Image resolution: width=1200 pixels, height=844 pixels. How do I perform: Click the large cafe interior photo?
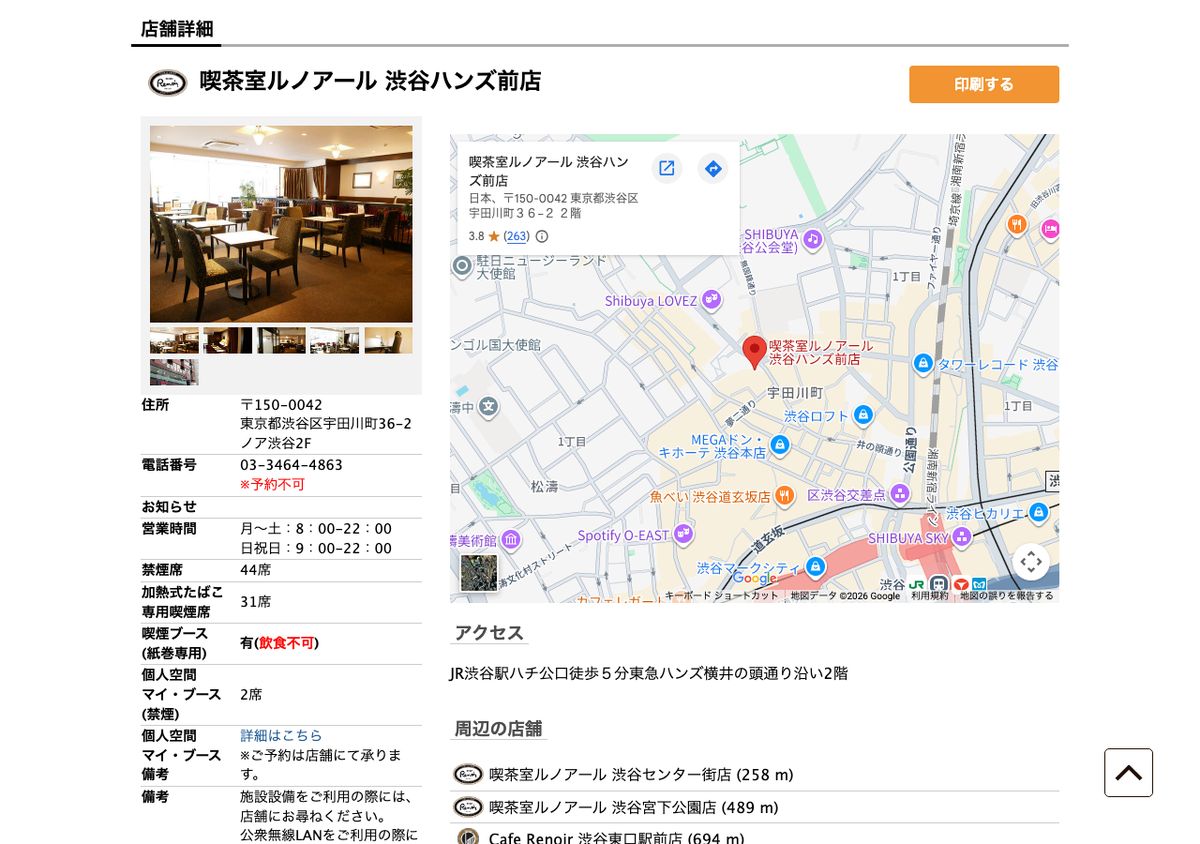[281, 224]
